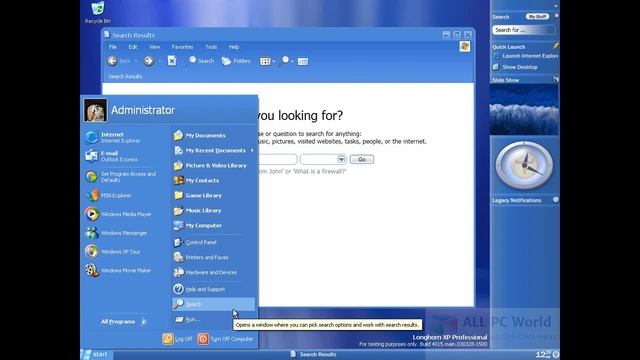
Task: Click the Go search button
Action: tap(362, 159)
